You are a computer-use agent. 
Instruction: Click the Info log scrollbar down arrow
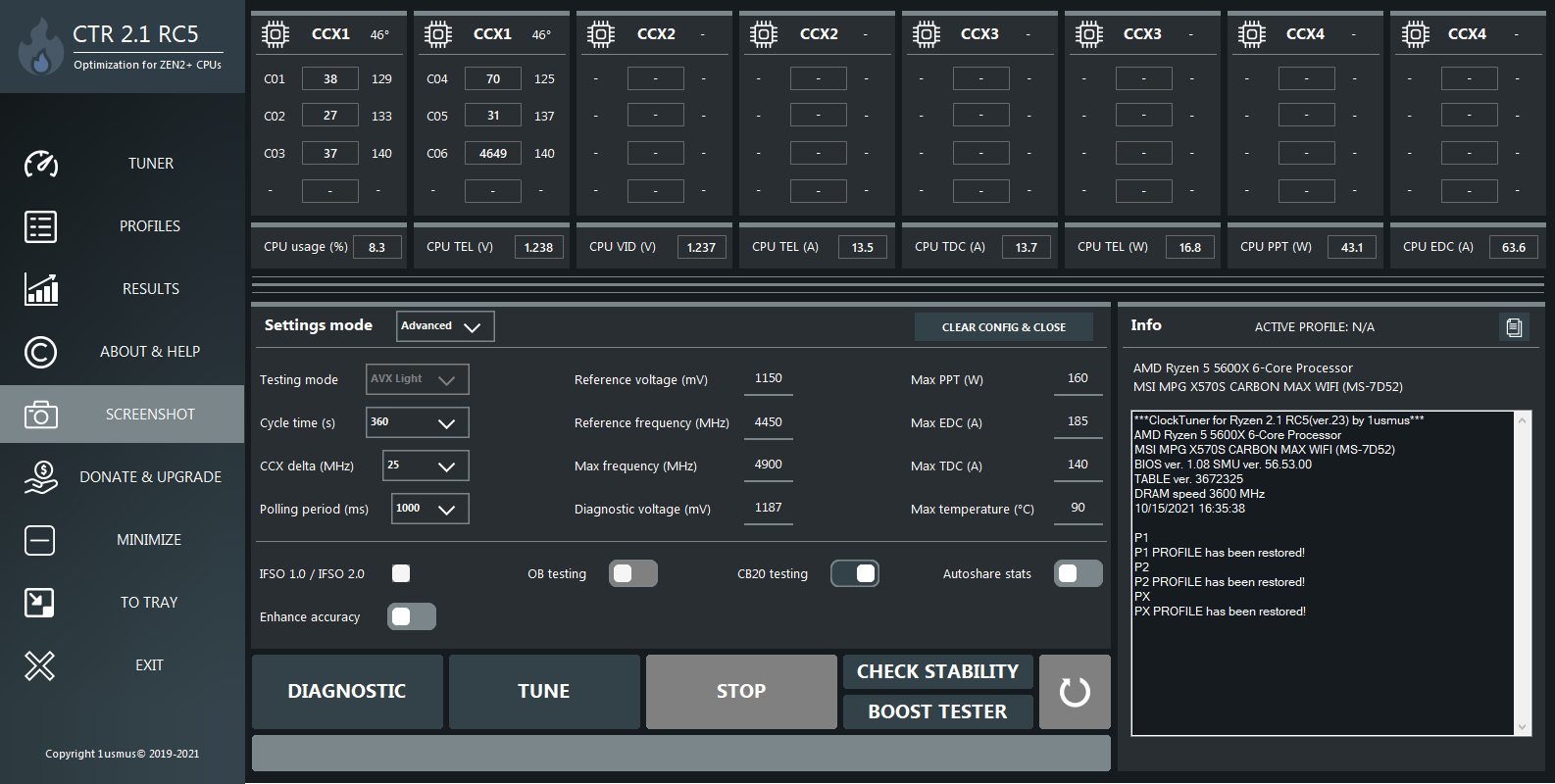pyautogui.click(x=1522, y=727)
